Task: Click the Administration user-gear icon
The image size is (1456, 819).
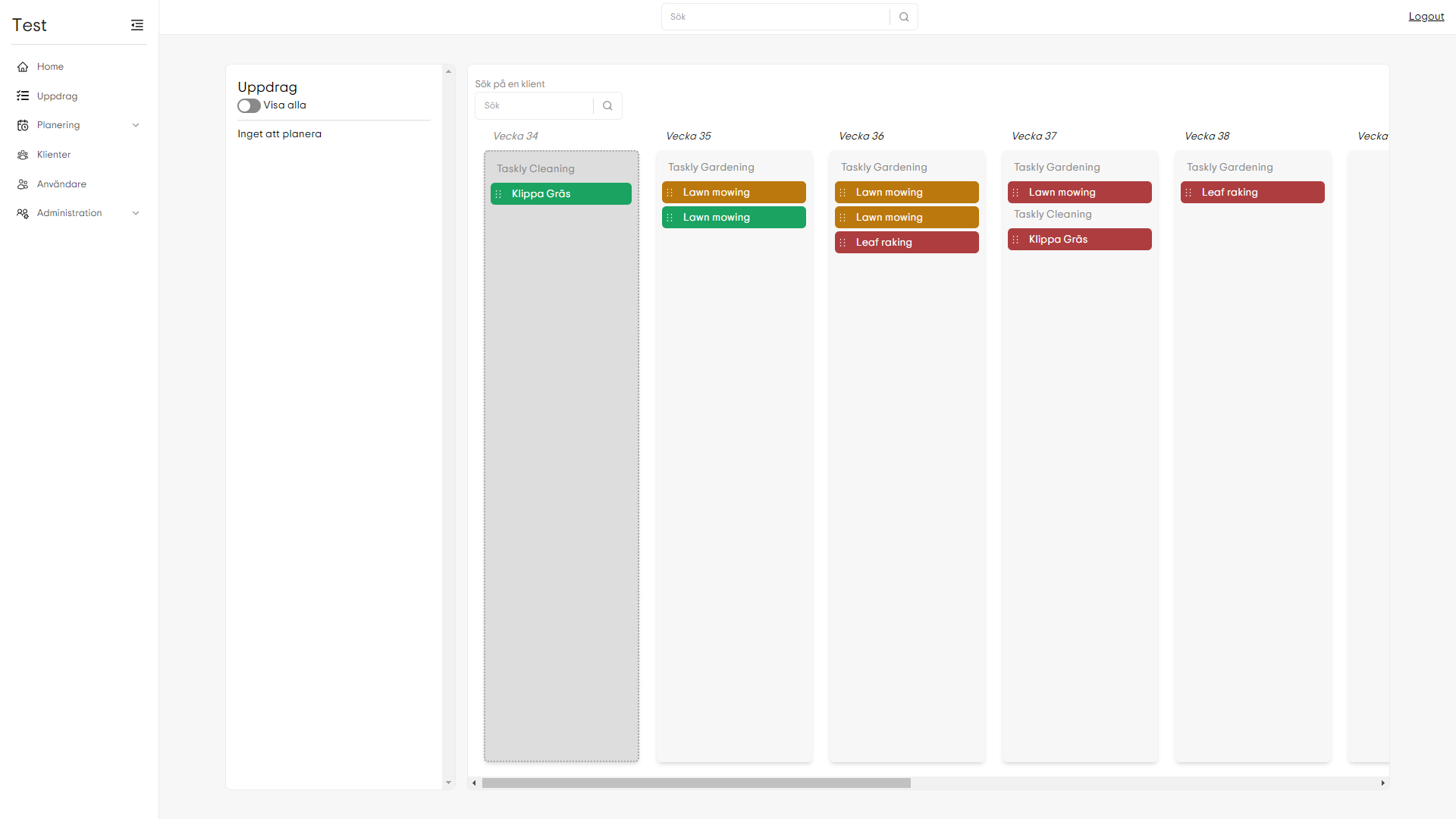Action: tap(23, 213)
